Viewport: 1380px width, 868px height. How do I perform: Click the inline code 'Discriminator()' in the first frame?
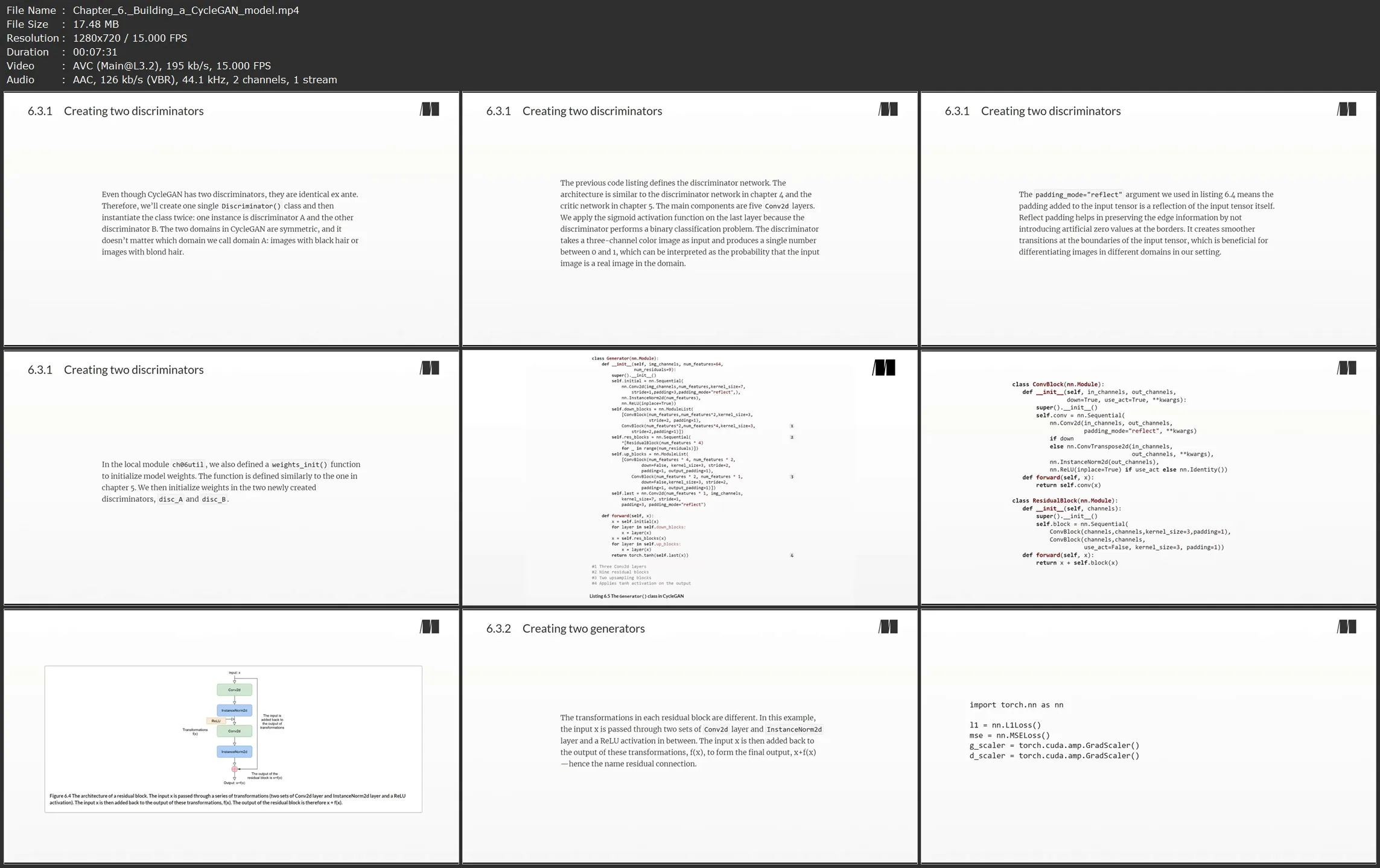[x=251, y=206]
